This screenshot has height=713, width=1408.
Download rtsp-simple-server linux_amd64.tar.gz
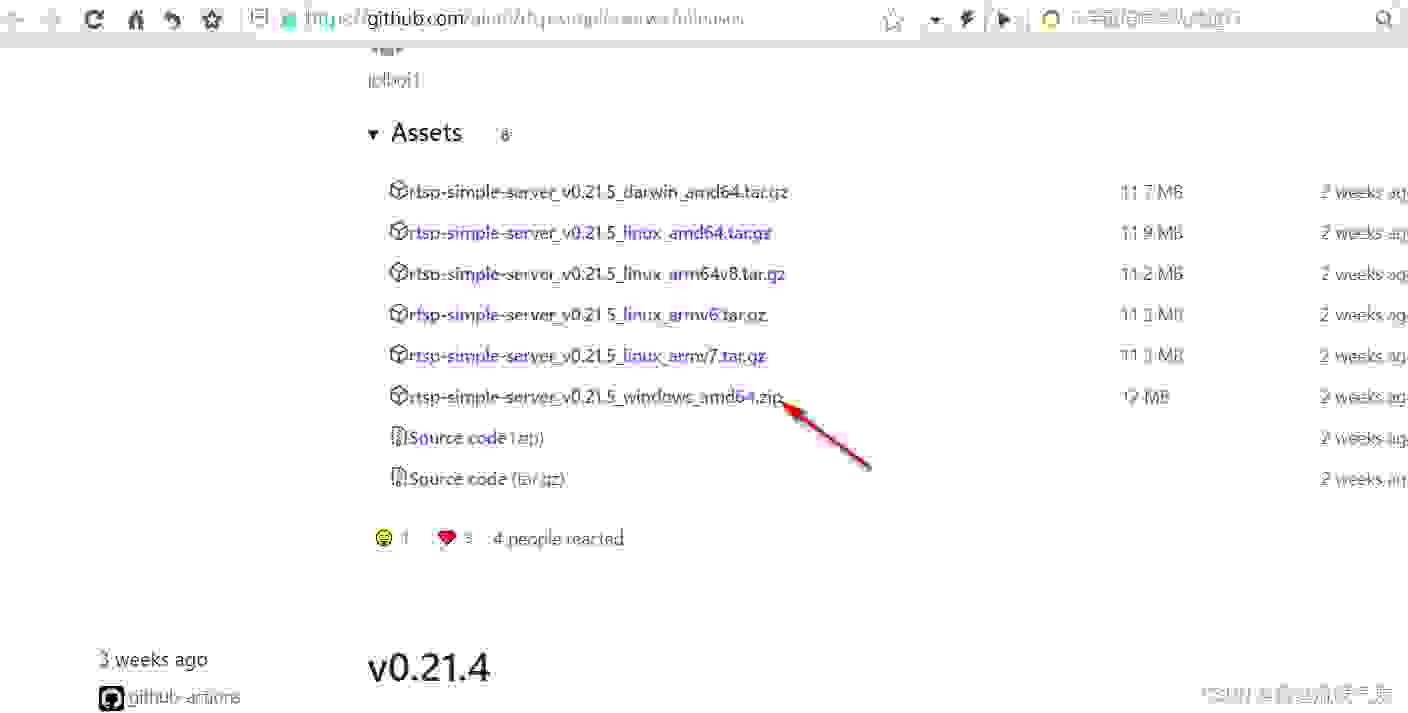click(590, 233)
